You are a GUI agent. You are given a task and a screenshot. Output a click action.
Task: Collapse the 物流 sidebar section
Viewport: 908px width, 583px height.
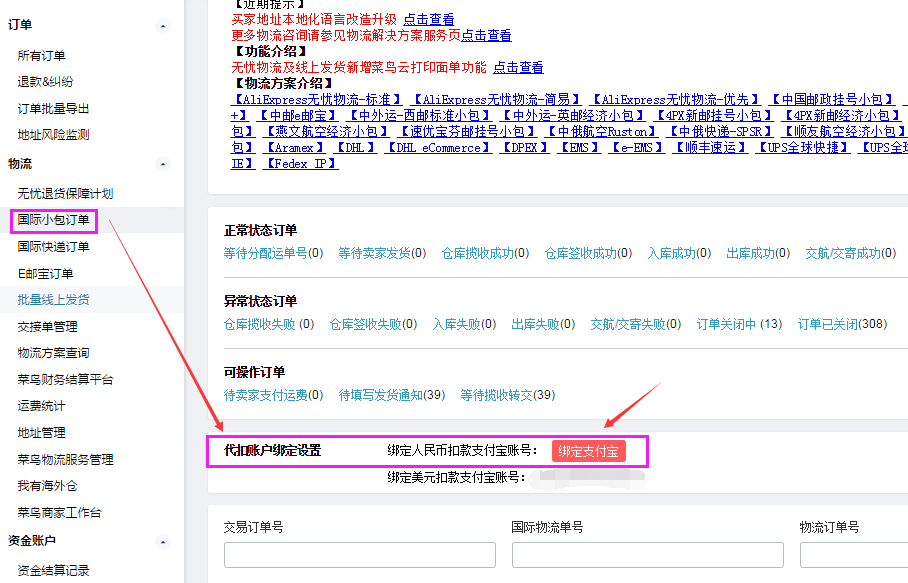click(163, 164)
